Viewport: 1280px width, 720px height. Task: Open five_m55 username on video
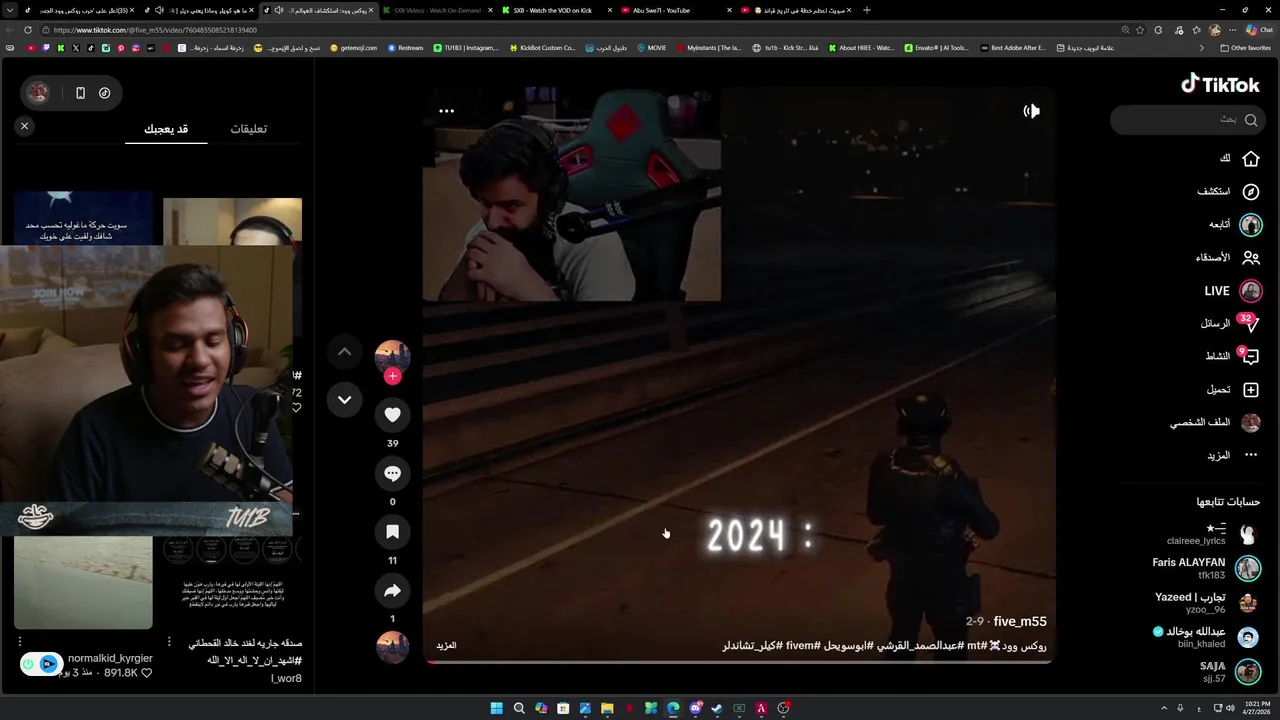point(1020,621)
